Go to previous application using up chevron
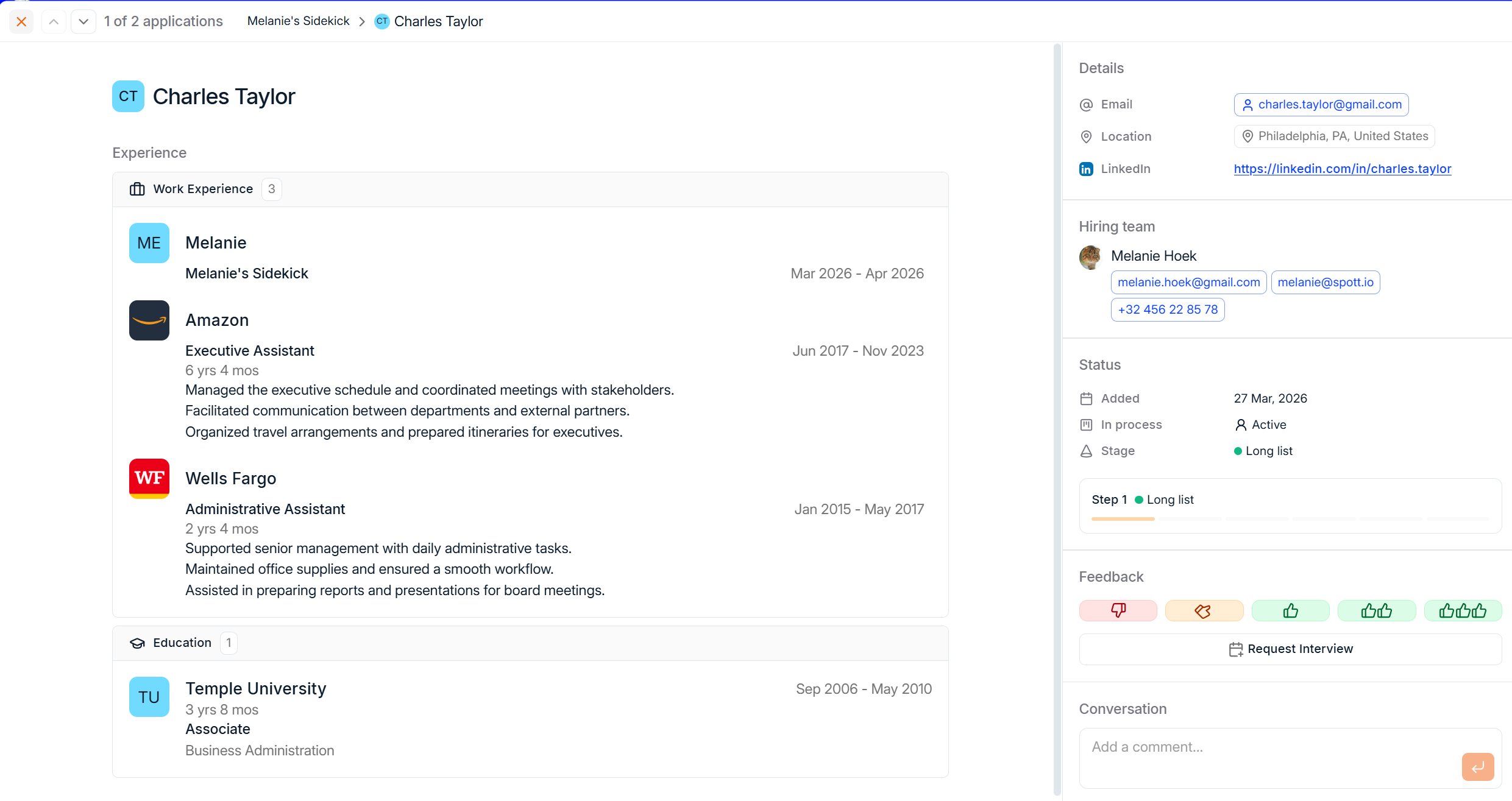The image size is (1512, 801). coord(54,22)
